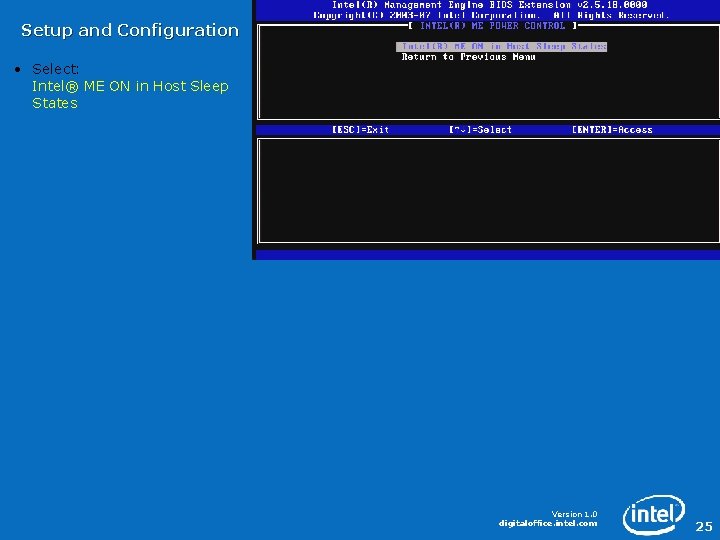This screenshot has width=720, height=540.
Task: Click the [ESC]=Exit hint
Action: 360,129
